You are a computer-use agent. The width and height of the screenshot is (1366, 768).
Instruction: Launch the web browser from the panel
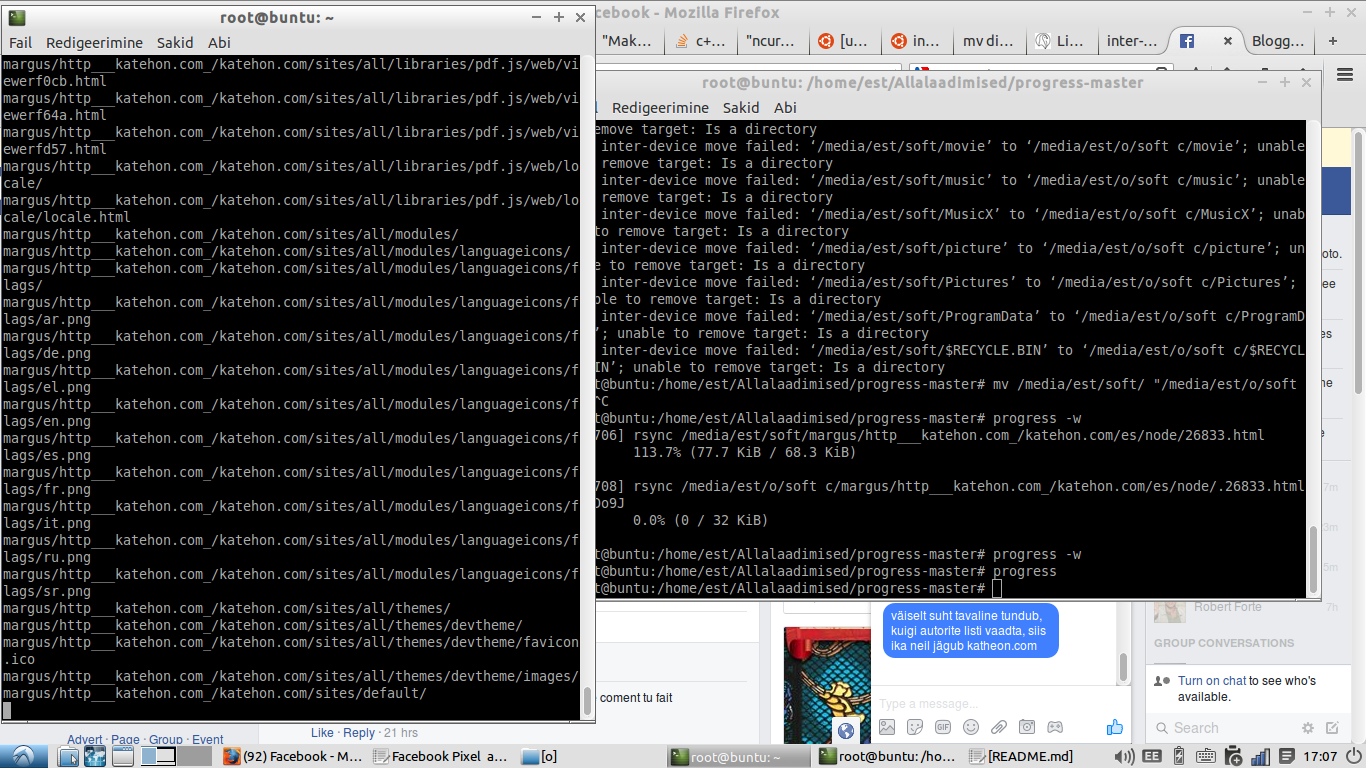pos(95,756)
